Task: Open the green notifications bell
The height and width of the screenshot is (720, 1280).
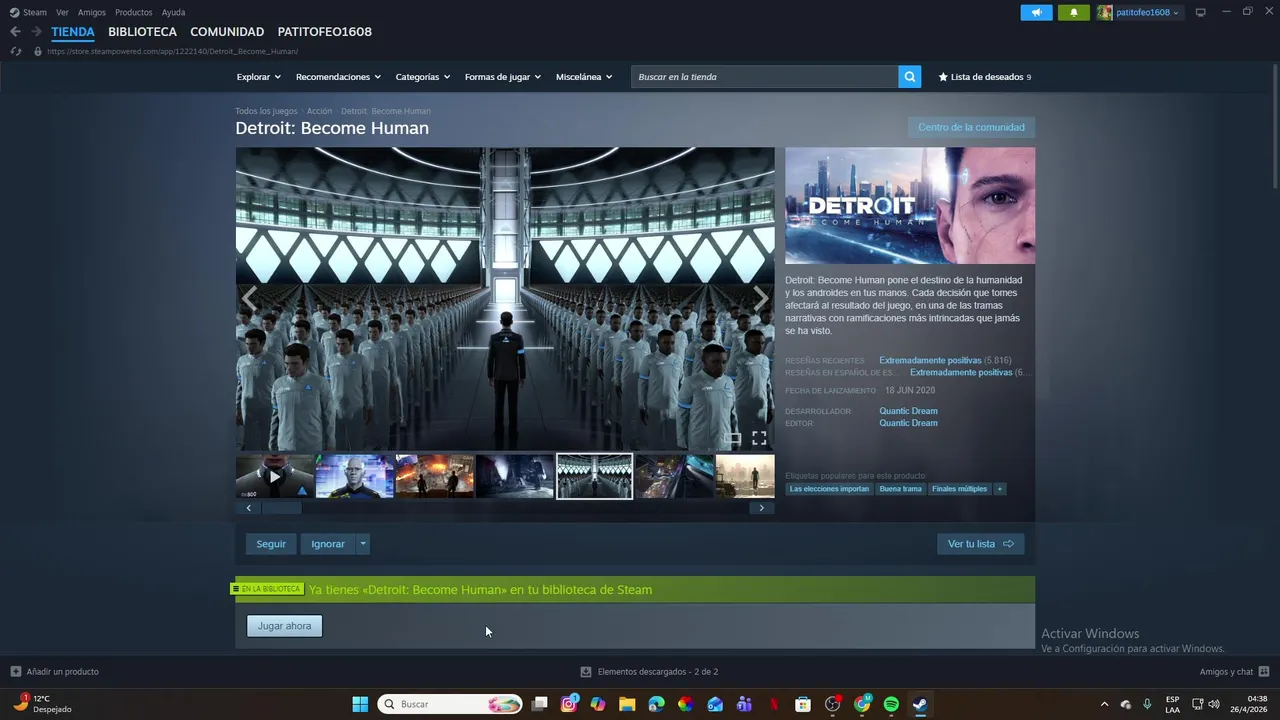Action: (x=1074, y=12)
